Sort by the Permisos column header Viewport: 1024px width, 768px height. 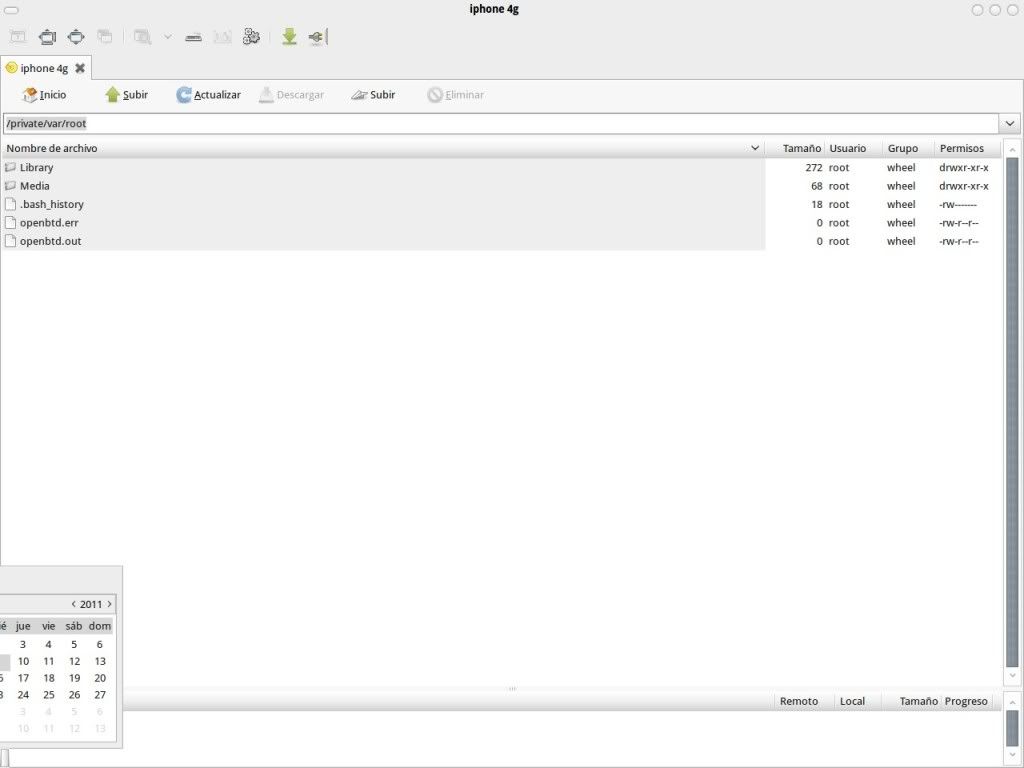click(968, 148)
